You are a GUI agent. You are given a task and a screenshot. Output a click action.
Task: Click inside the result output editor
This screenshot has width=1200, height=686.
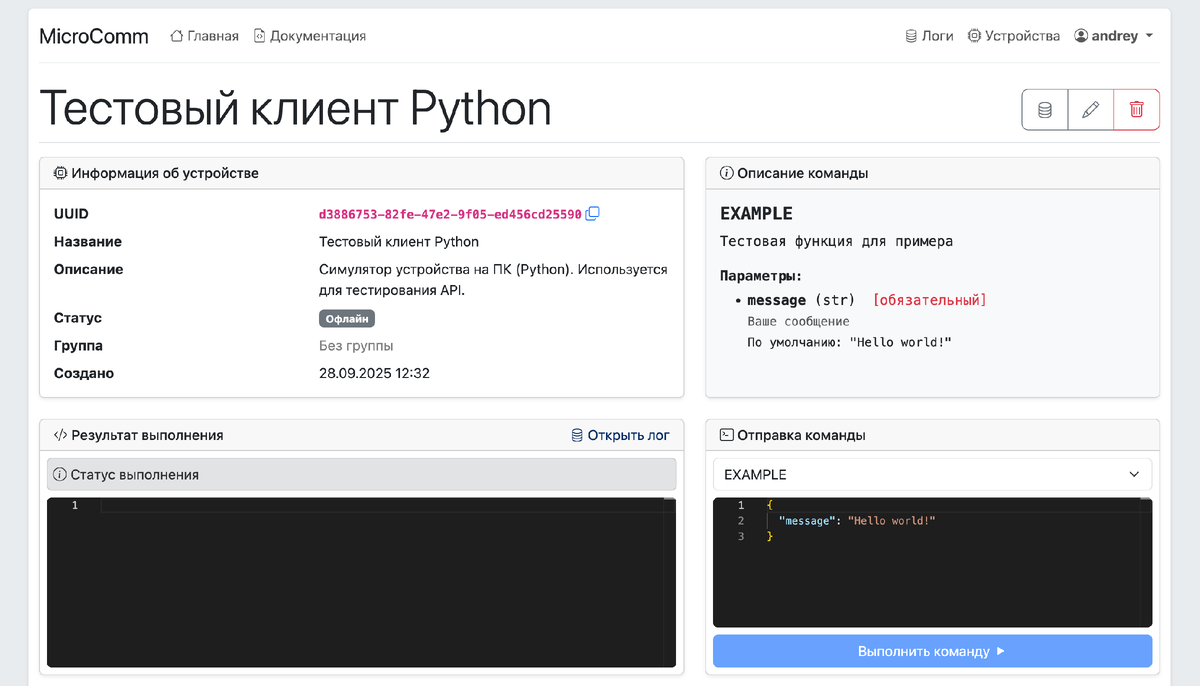pyautogui.click(x=361, y=582)
